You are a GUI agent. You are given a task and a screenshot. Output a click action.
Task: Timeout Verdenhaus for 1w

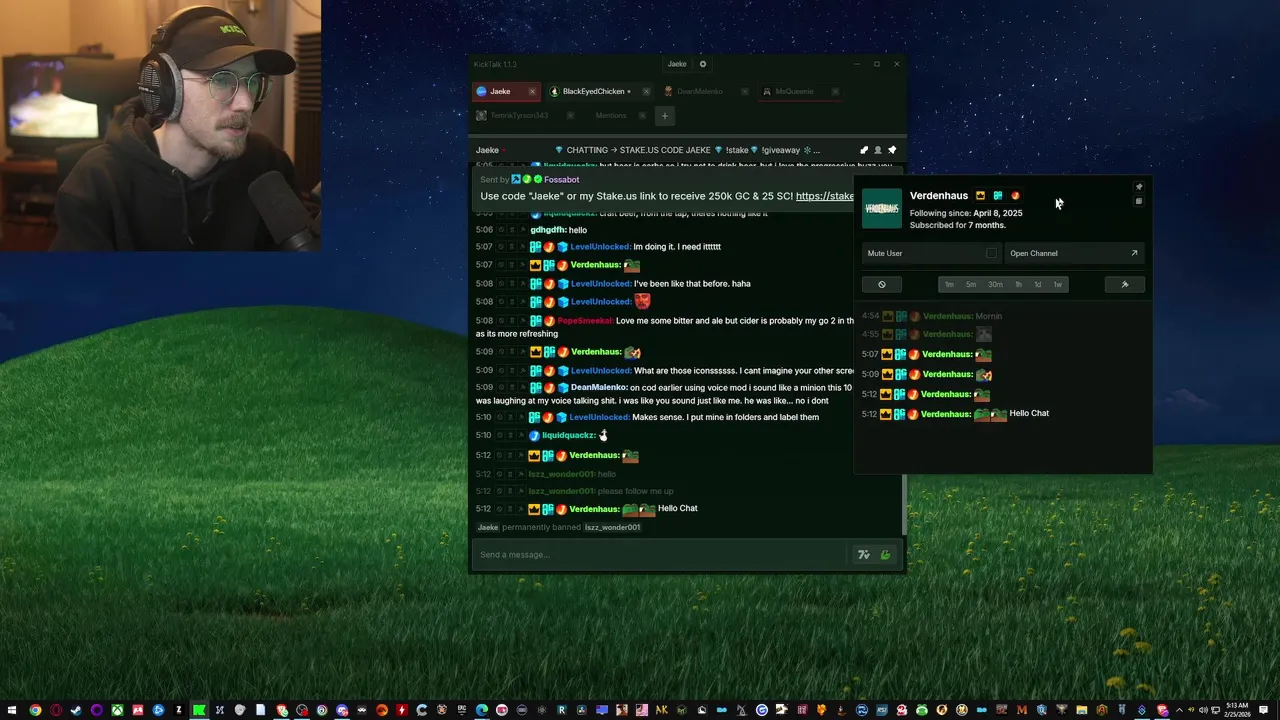1057,284
